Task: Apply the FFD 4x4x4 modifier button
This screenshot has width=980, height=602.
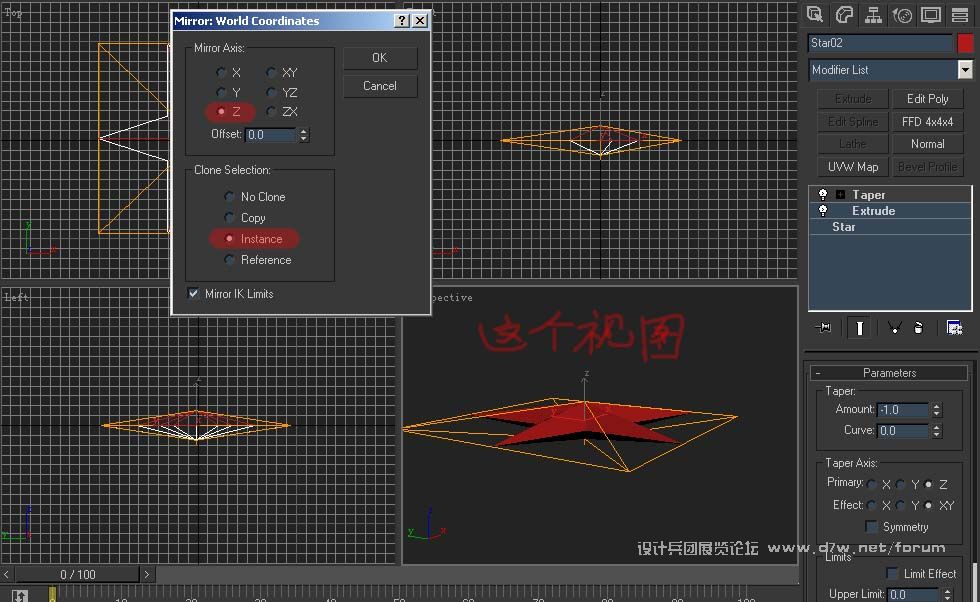Action: click(x=928, y=121)
